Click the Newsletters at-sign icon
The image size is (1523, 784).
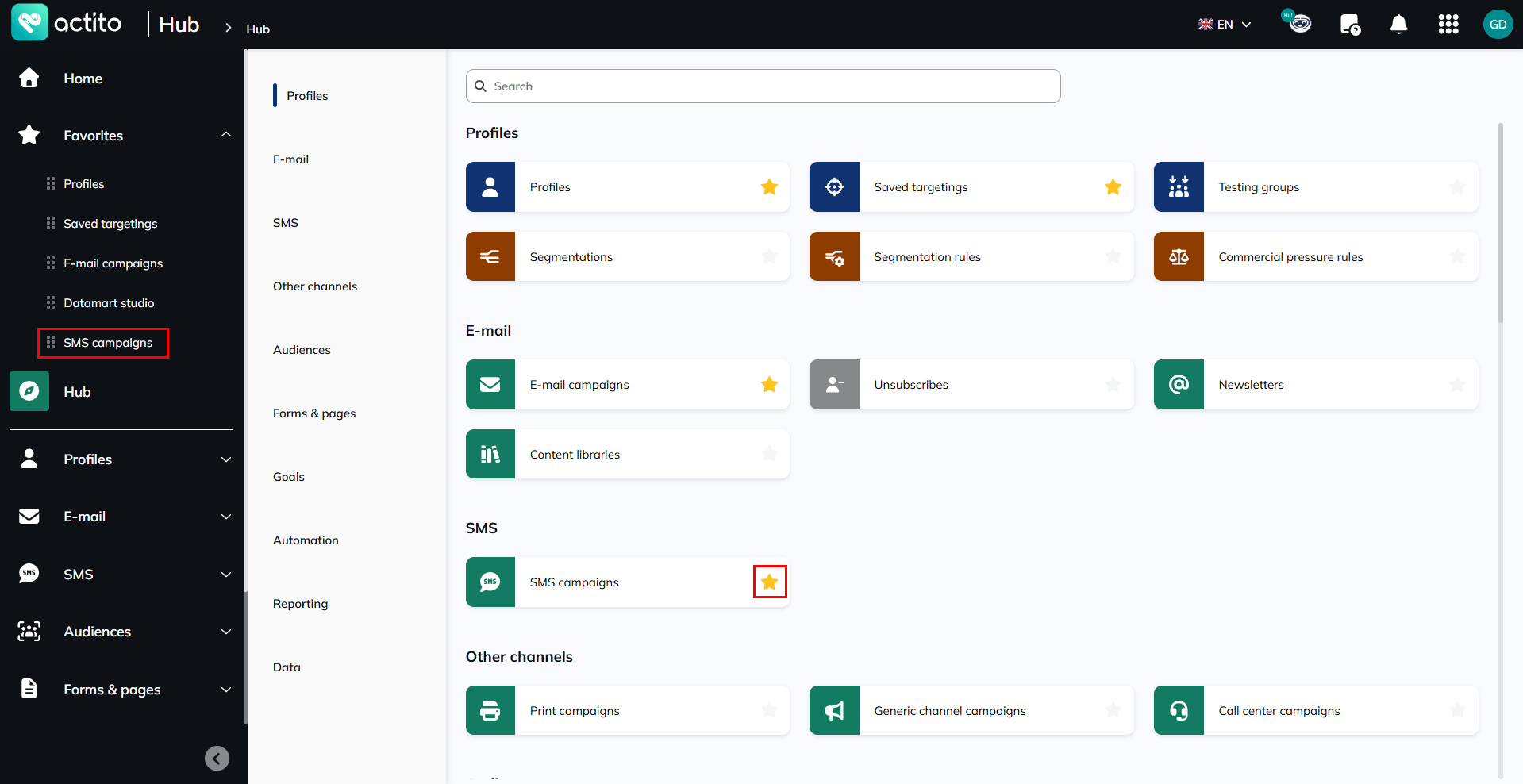coord(1179,385)
